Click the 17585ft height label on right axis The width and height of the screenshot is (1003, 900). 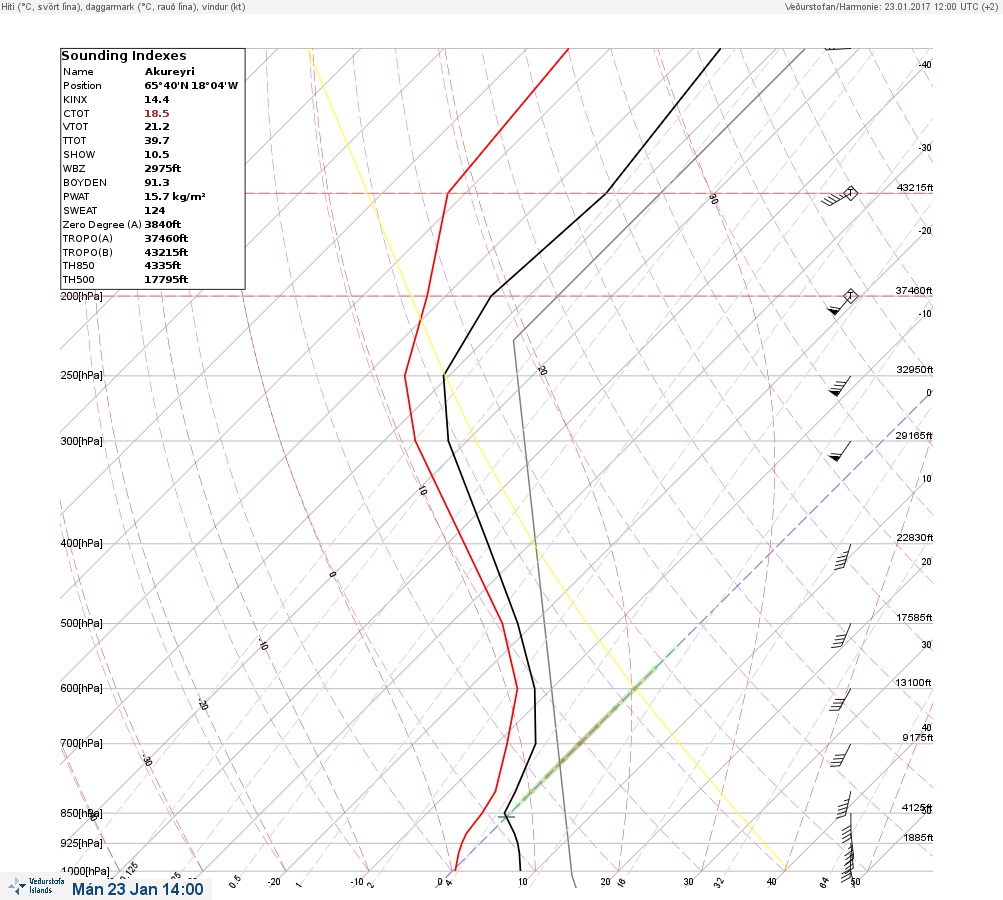click(x=914, y=618)
